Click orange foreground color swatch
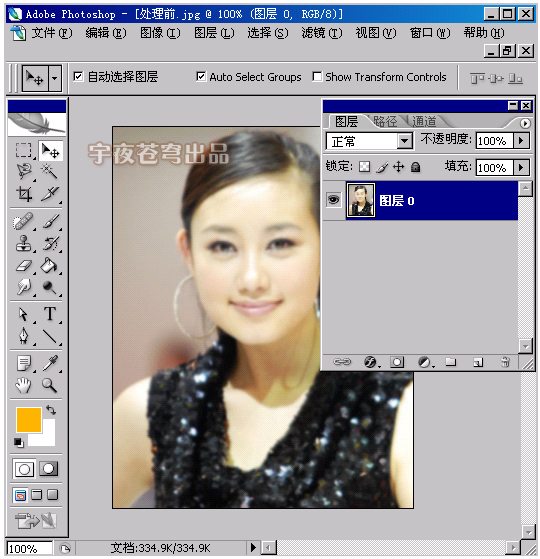This screenshot has height=559, width=540. tap(29, 420)
